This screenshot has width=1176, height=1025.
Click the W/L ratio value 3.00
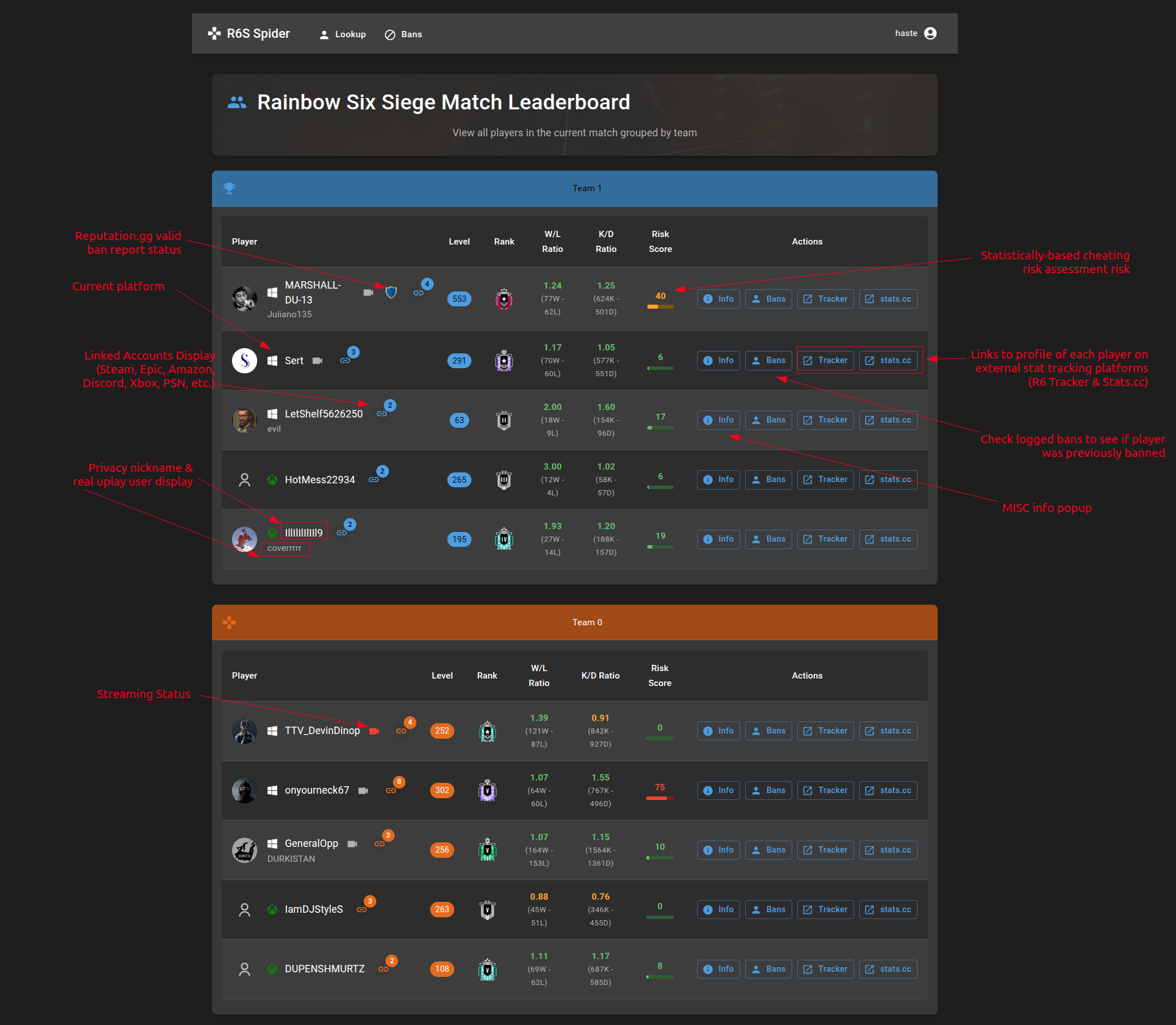coord(552,467)
